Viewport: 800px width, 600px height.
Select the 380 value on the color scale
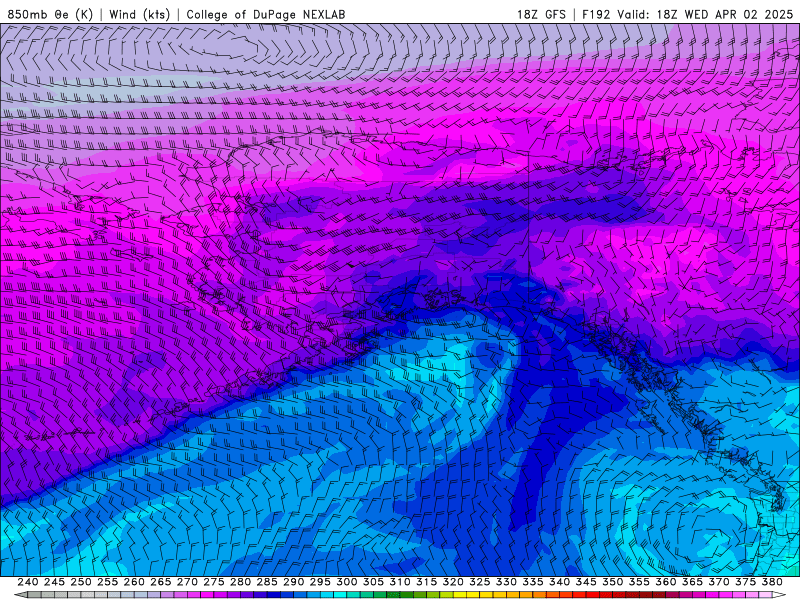coord(772,582)
